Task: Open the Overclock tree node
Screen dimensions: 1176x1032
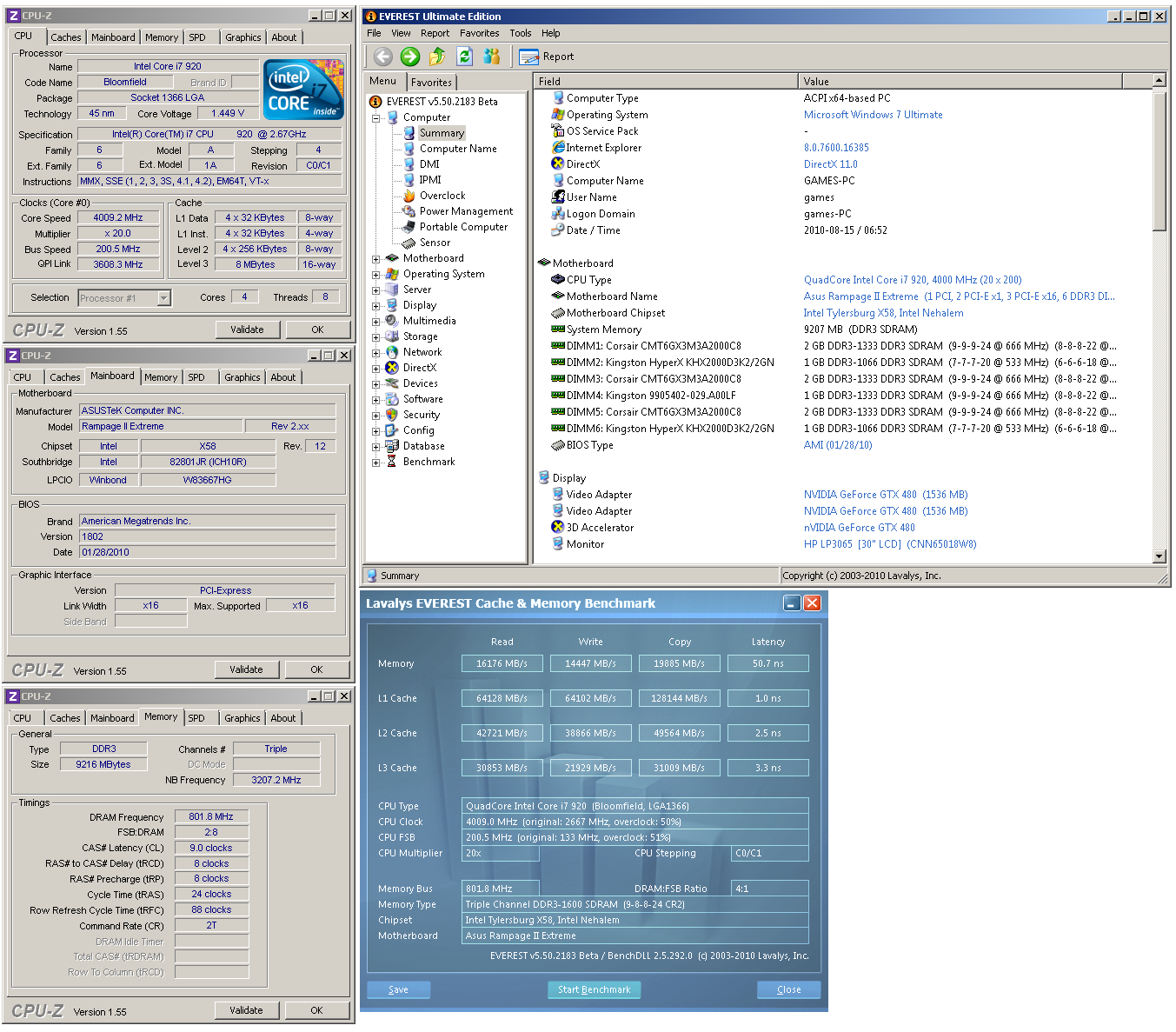Action: [442, 196]
